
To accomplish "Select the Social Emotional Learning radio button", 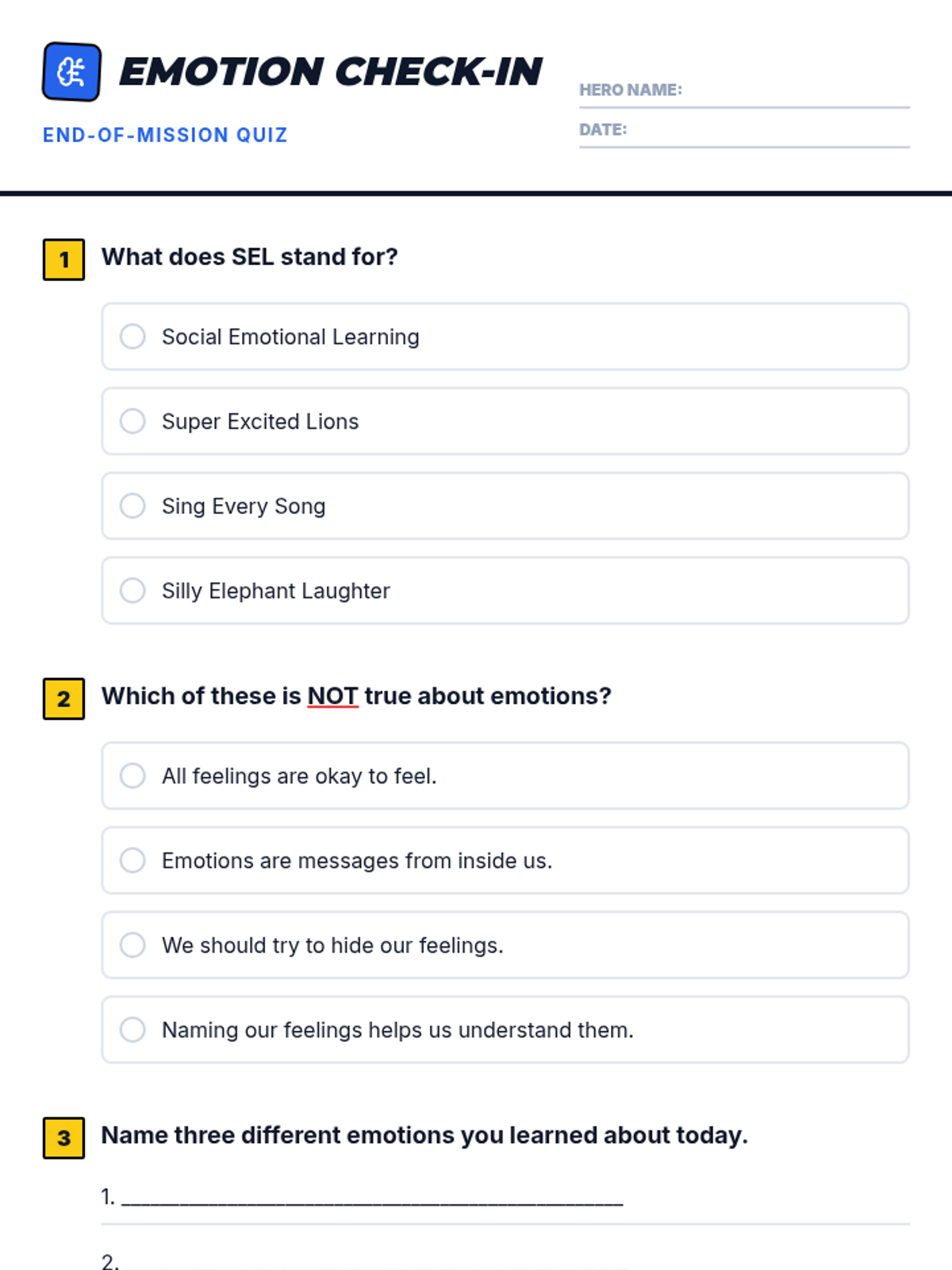I will [132, 337].
